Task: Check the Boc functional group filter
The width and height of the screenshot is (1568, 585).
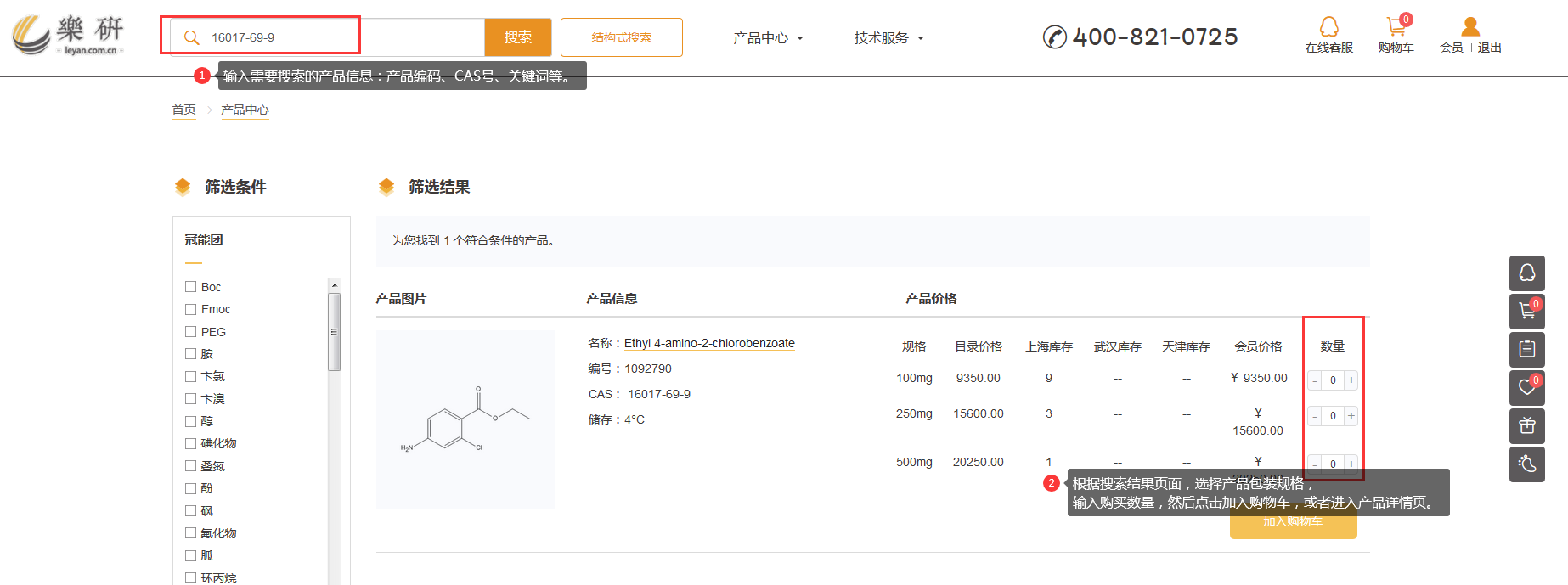Action: tap(191, 287)
